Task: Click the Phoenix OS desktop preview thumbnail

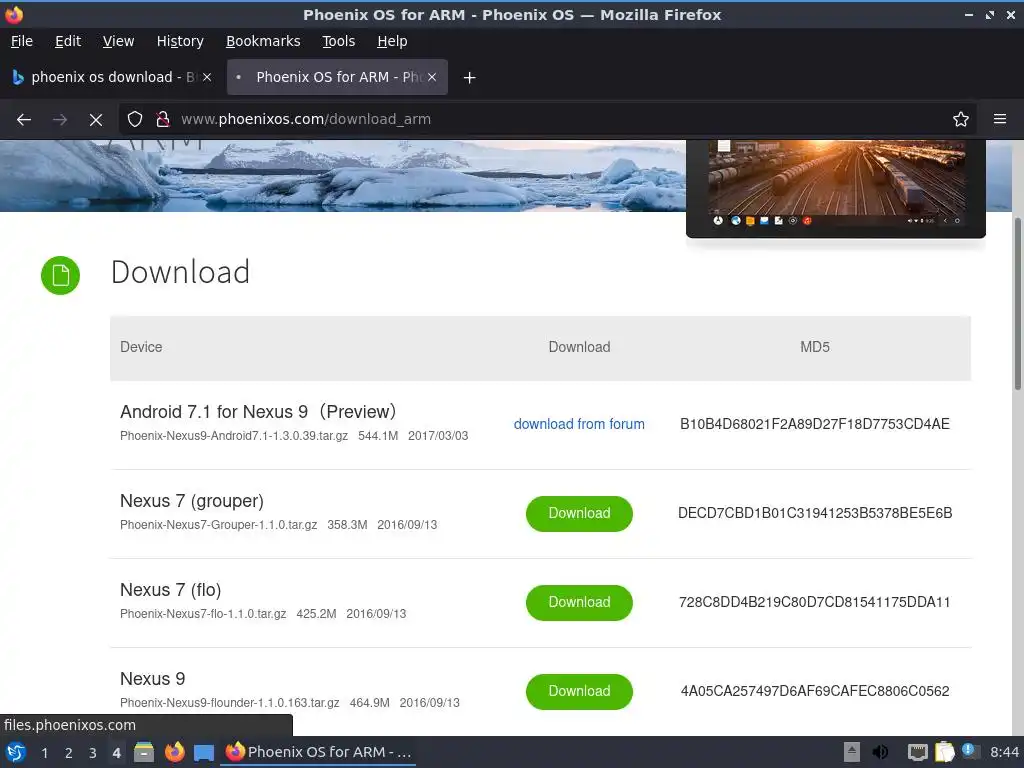Action: [836, 187]
